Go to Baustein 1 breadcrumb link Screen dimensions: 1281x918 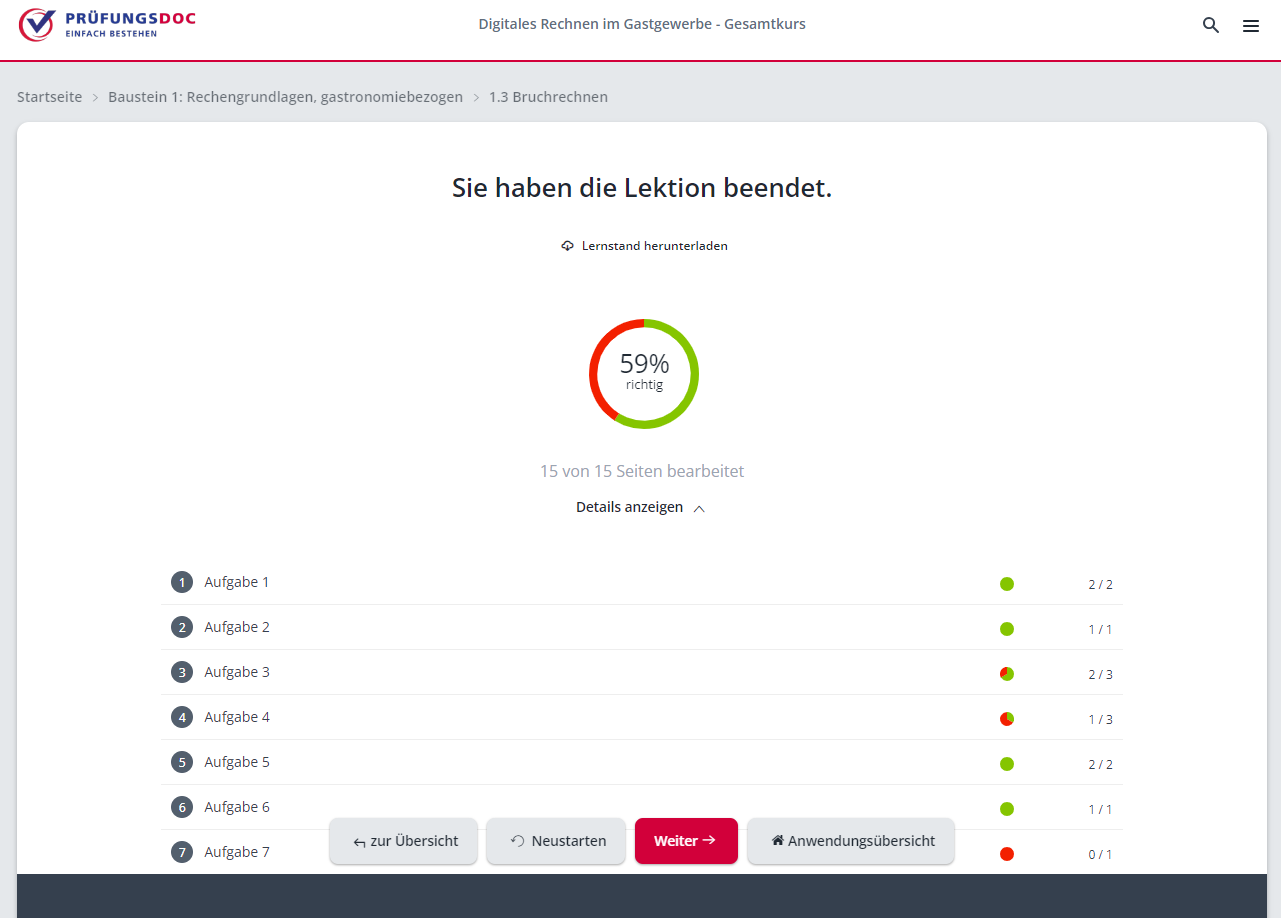point(285,97)
